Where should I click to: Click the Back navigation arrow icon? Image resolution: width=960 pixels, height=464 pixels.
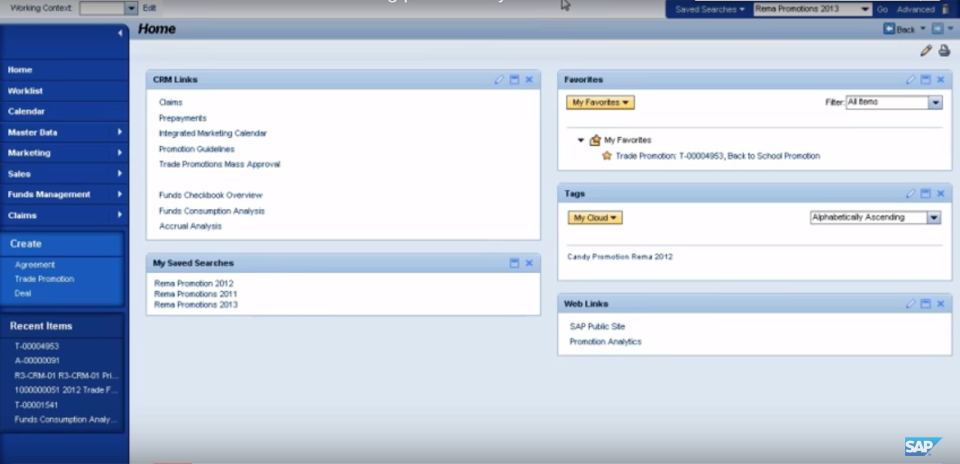click(x=889, y=29)
